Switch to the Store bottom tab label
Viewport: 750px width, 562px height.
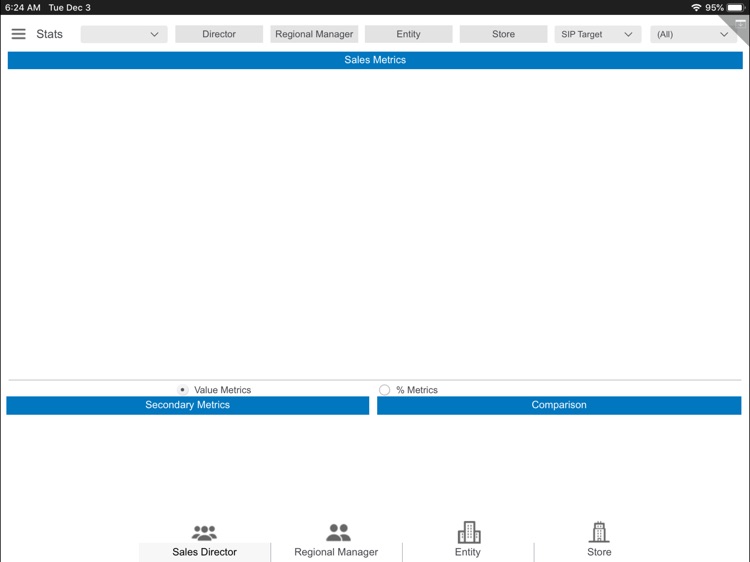point(599,552)
